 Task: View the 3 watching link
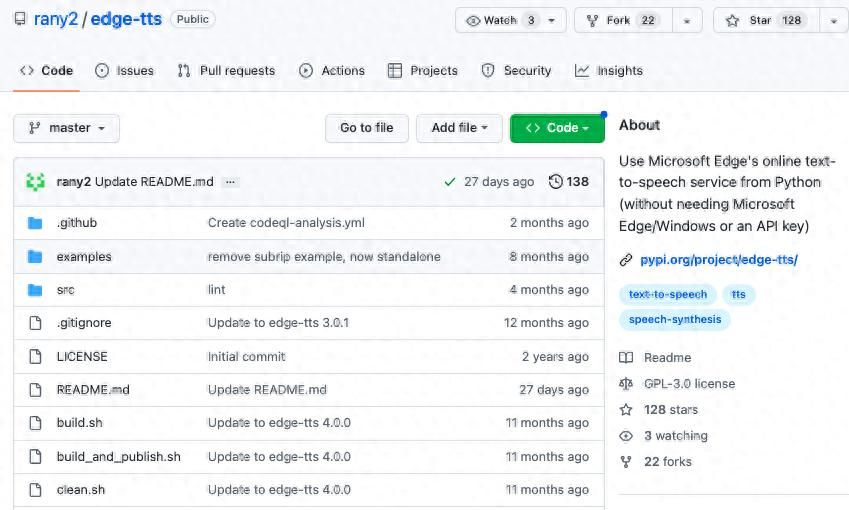point(676,436)
